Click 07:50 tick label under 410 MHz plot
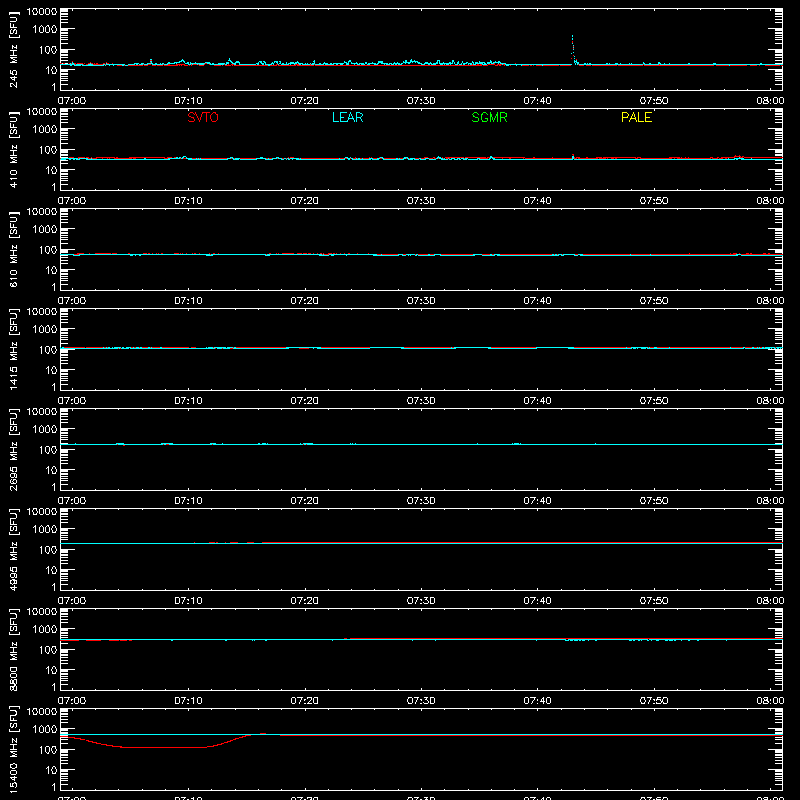This screenshot has width=800, height=800. coord(654,201)
